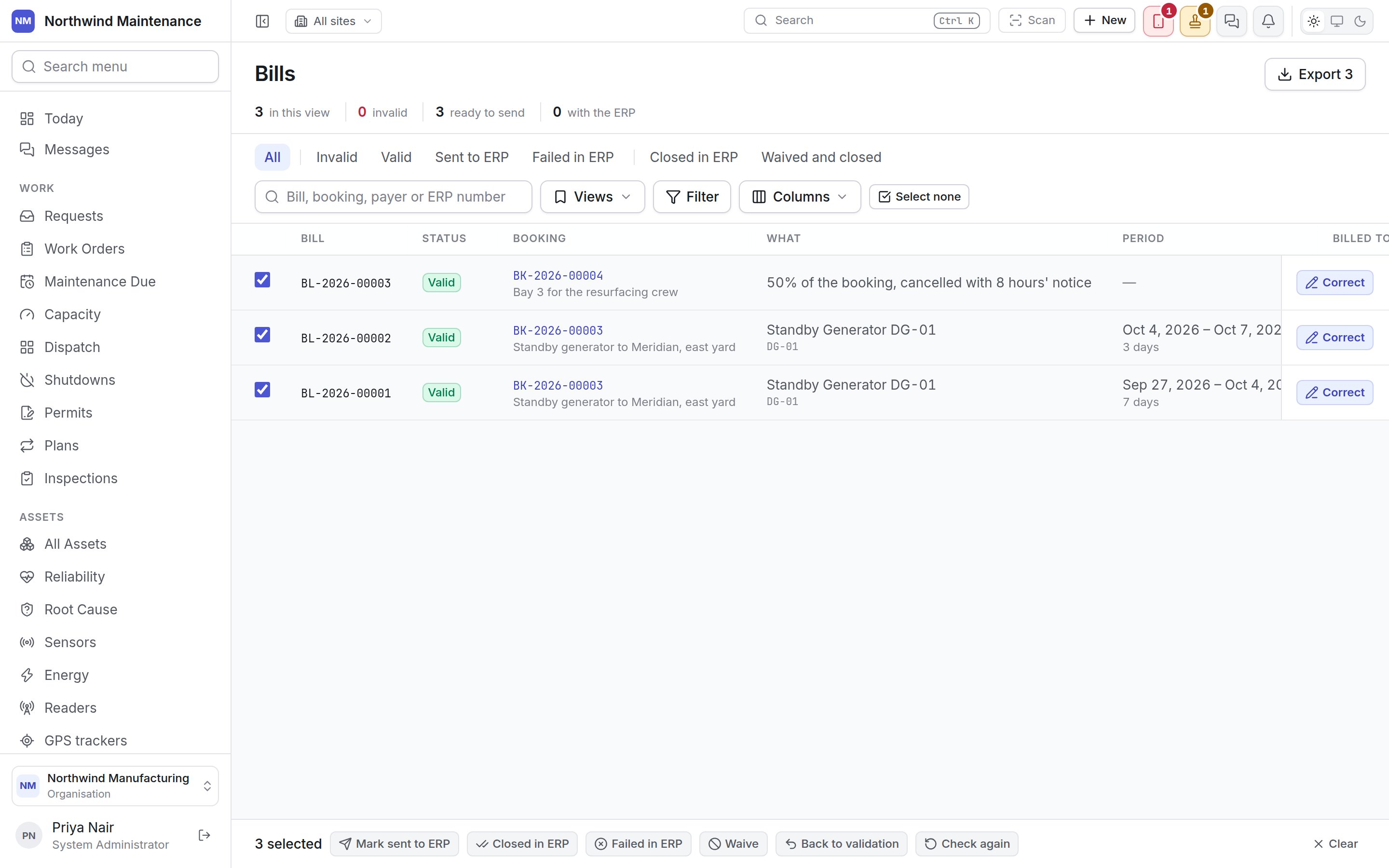Open the Energy section
This screenshot has height=868, width=1389.
(x=115, y=675)
